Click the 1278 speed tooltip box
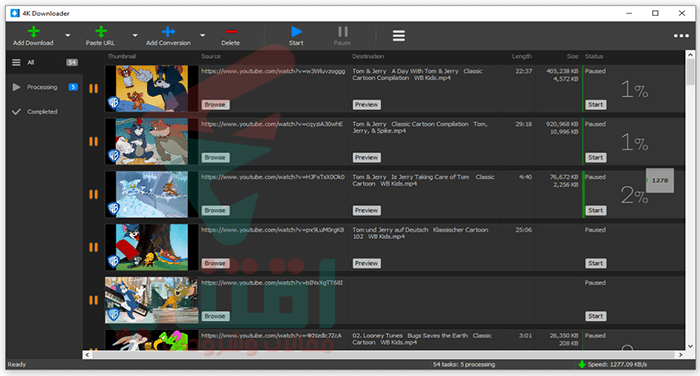 [x=660, y=180]
